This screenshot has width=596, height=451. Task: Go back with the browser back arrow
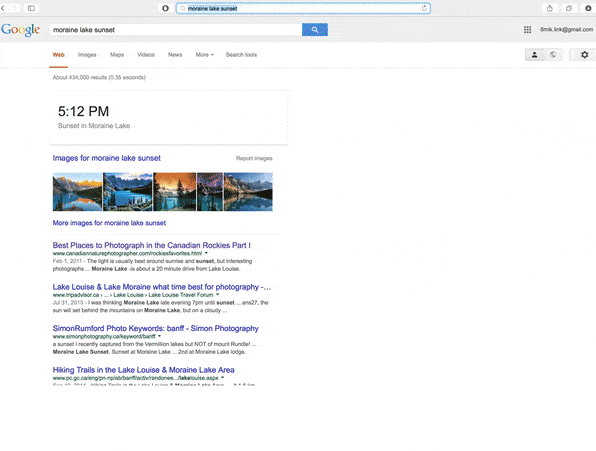tap(3, 8)
